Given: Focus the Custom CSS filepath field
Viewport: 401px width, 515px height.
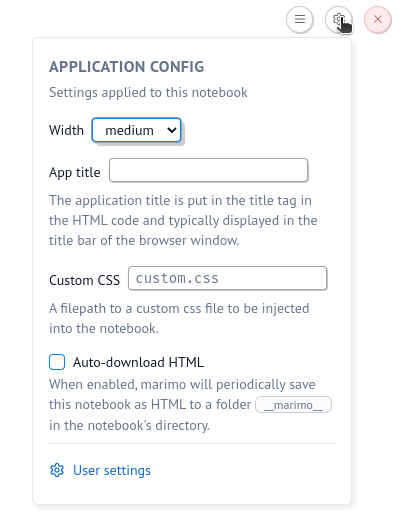Looking at the screenshot, I should point(227,278).
